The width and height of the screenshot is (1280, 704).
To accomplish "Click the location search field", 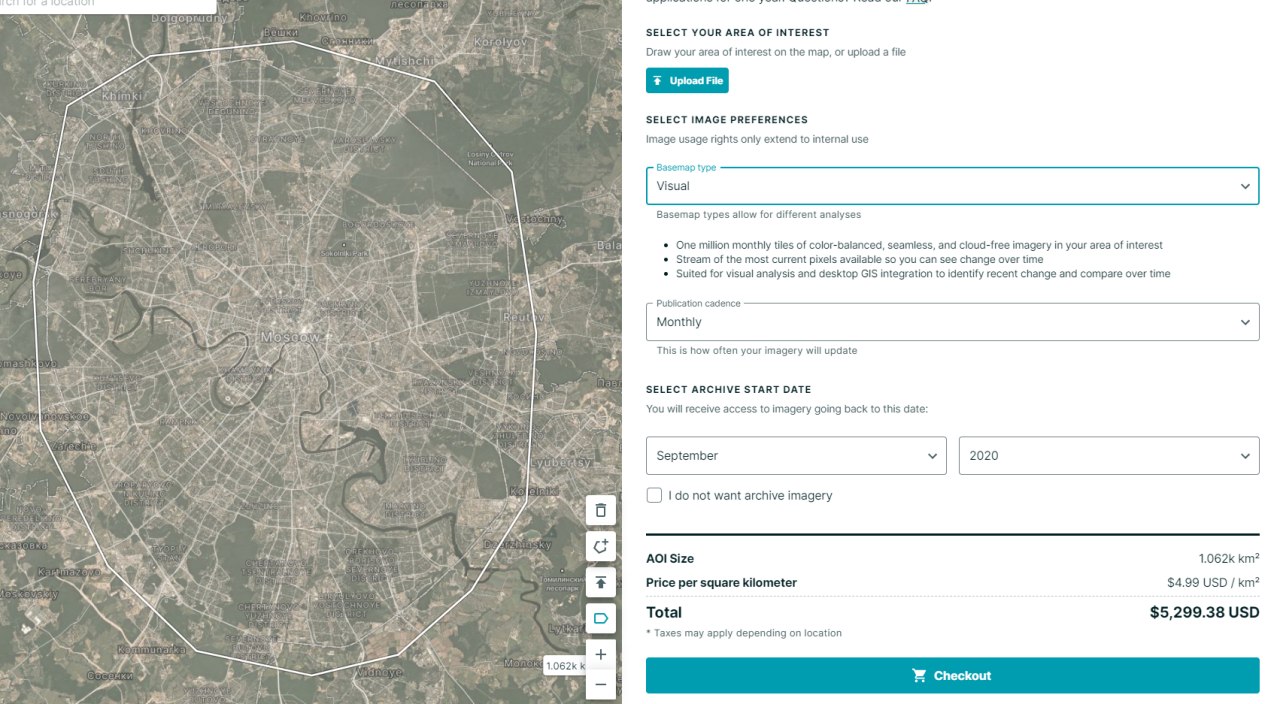I will pos(108,5).
